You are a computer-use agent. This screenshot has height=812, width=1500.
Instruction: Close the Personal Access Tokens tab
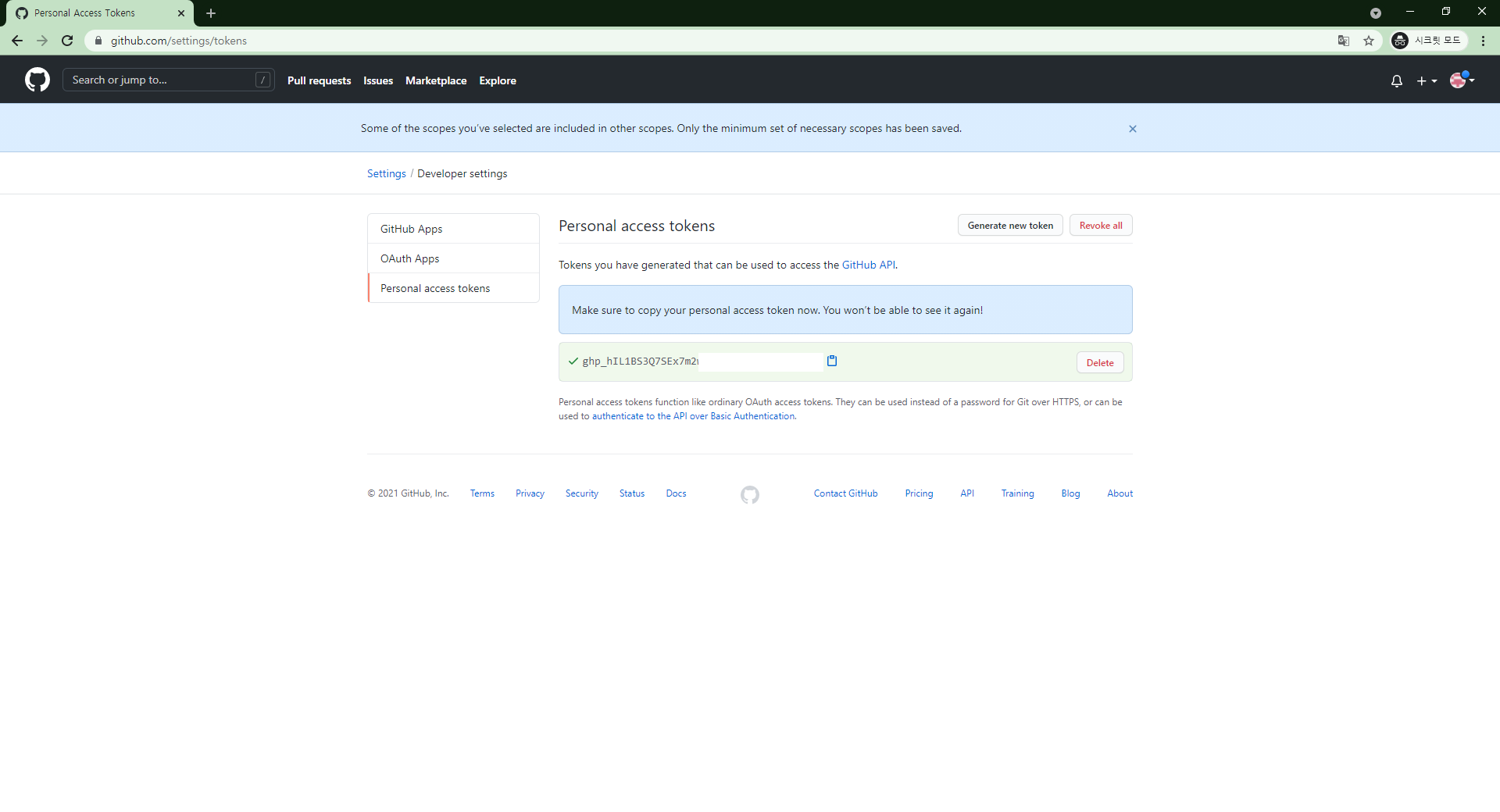click(x=181, y=13)
